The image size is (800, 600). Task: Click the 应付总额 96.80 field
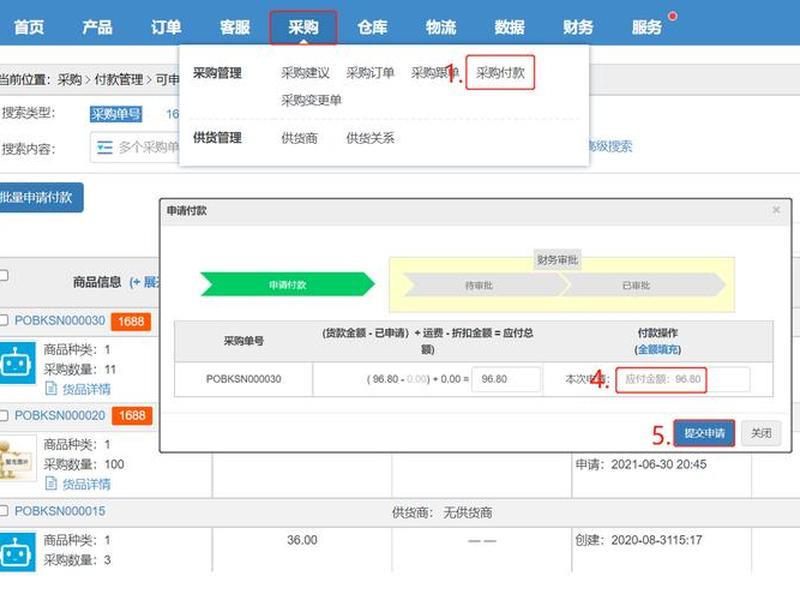[506, 379]
